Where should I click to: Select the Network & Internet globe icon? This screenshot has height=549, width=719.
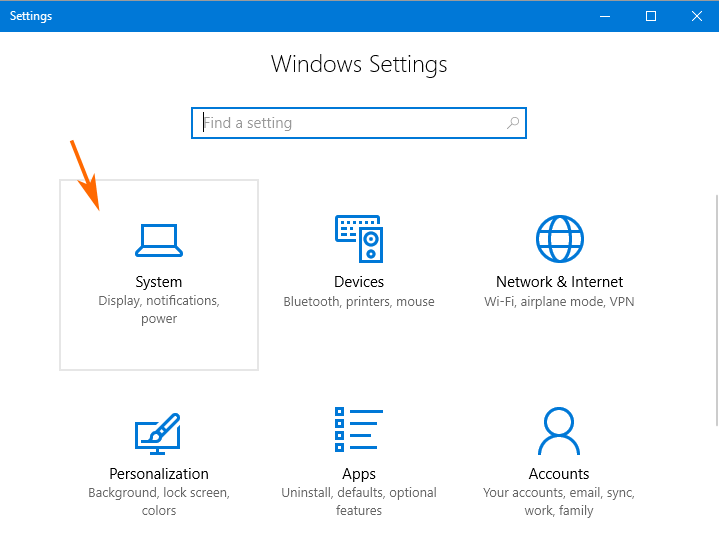[x=559, y=239]
